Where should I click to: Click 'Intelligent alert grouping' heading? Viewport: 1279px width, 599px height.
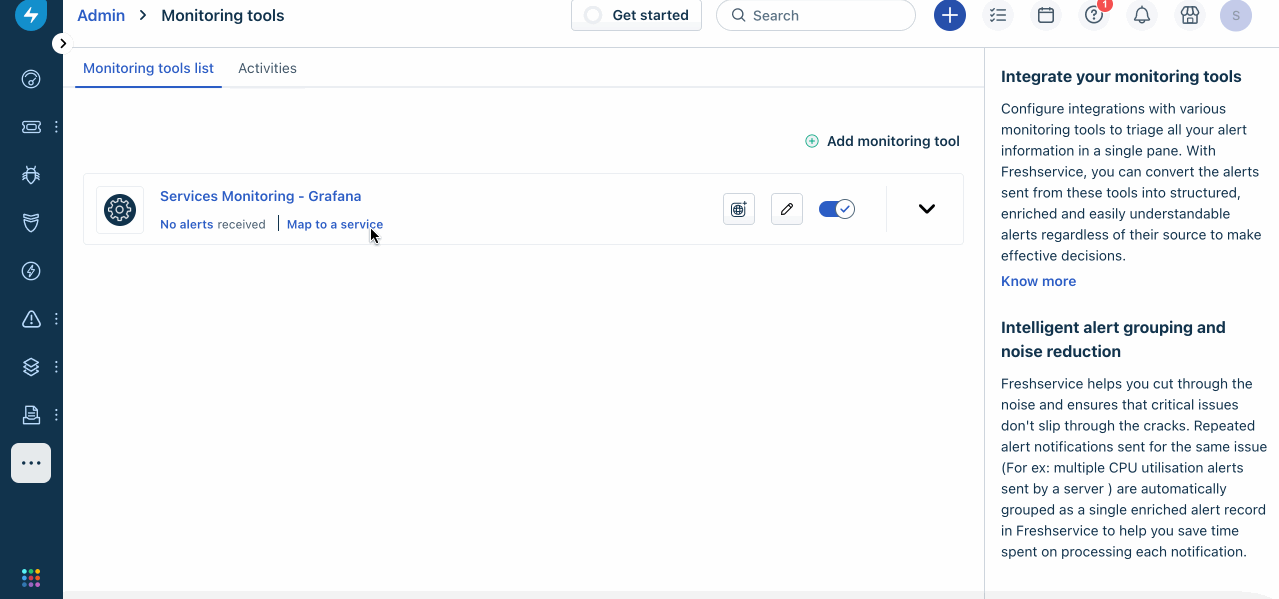coord(1113,339)
